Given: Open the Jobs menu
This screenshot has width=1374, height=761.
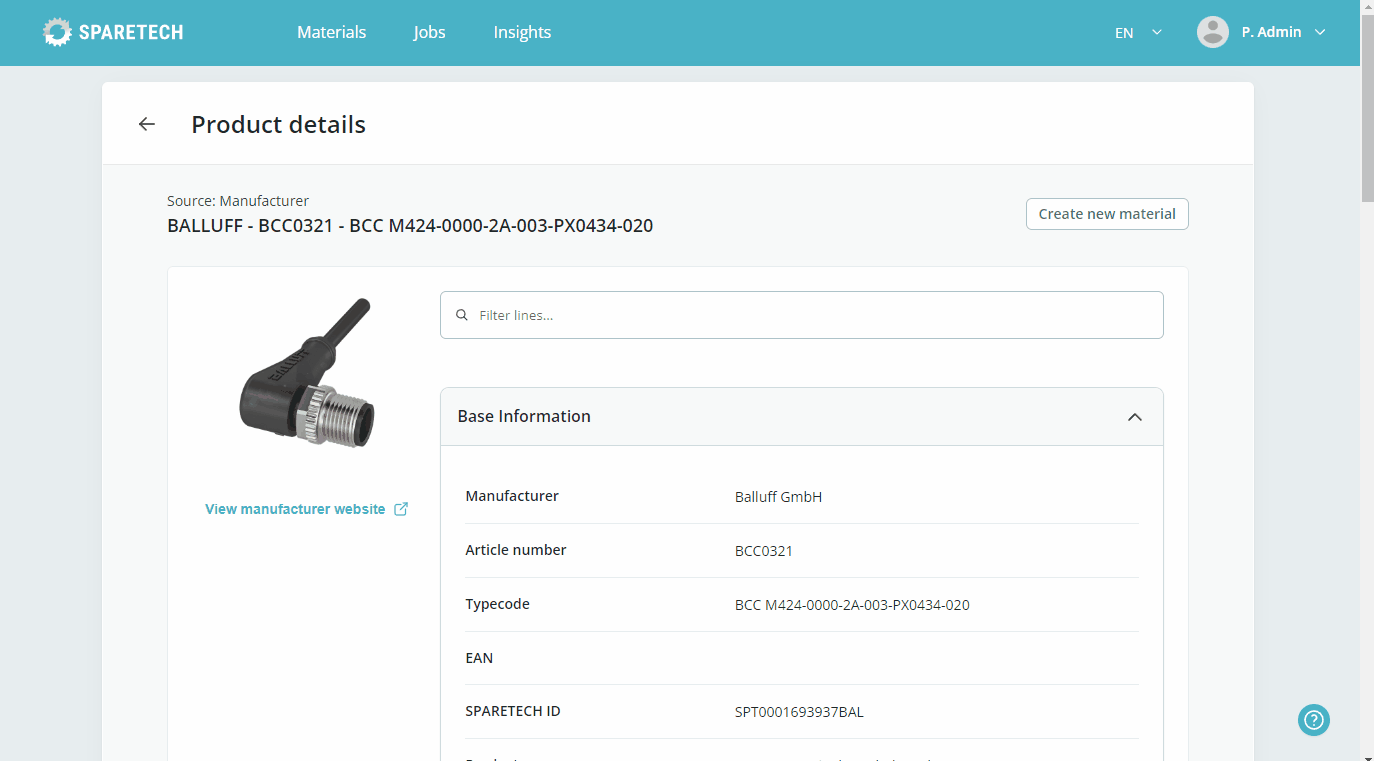Looking at the screenshot, I should (430, 32).
